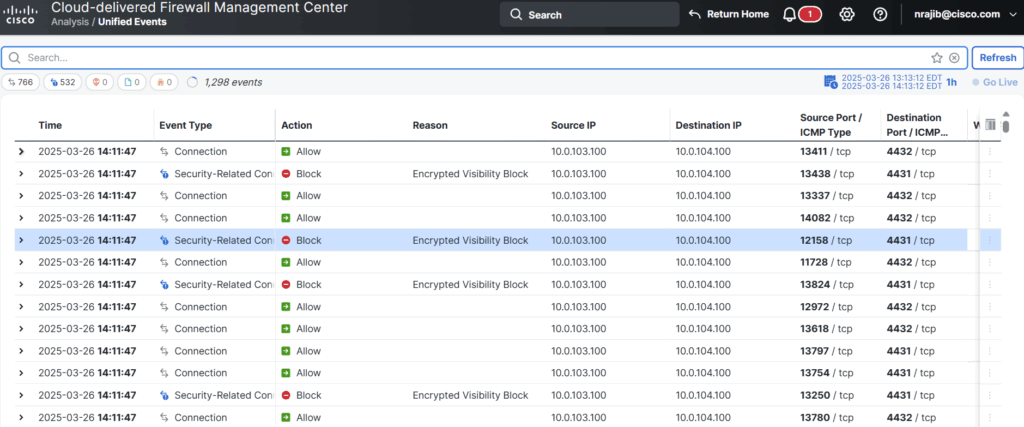The height and width of the screenshot is (427, 1024).
Task: Click the red notification count badge
Action: coord(810,14)
